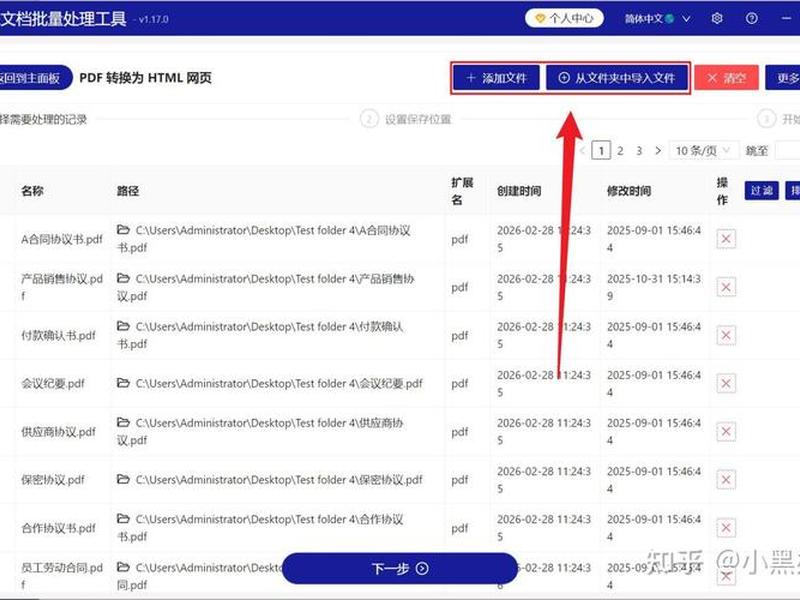
Task: Remove A合同协议书.pdf row
Action: 726,239
